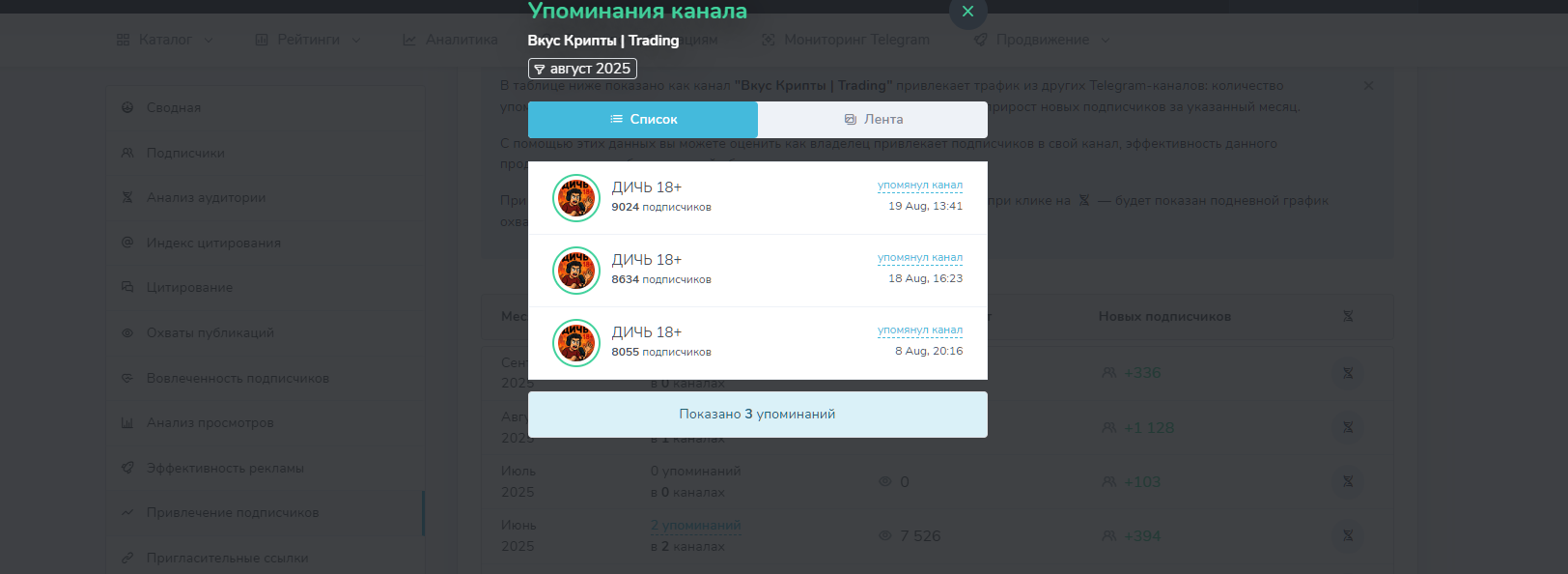1568x574 pixels.
Task: Open Мониторинг Telegram menu item
Action: coord(846,40)
